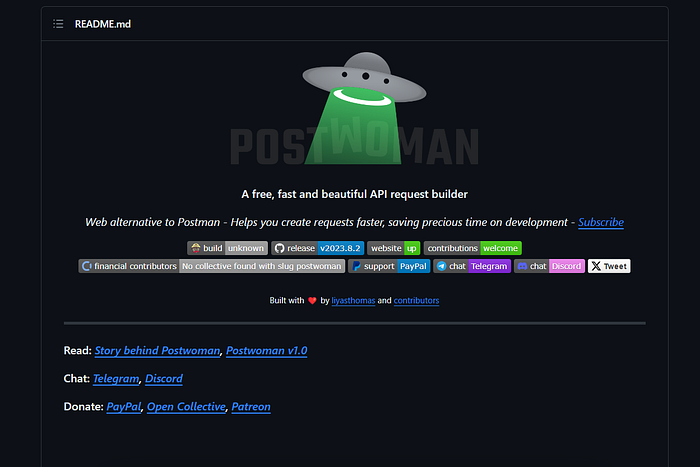Open the Open Collective donate link
Viewport: 700px width, 467px height.
point(186,407)
